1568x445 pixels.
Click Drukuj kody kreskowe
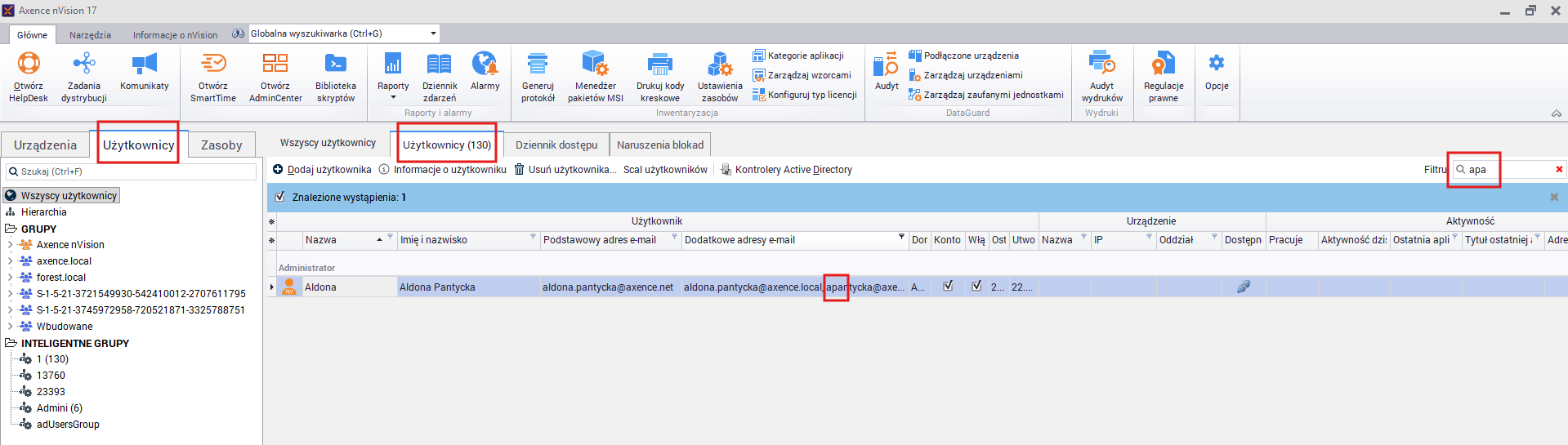pos(660,77)
